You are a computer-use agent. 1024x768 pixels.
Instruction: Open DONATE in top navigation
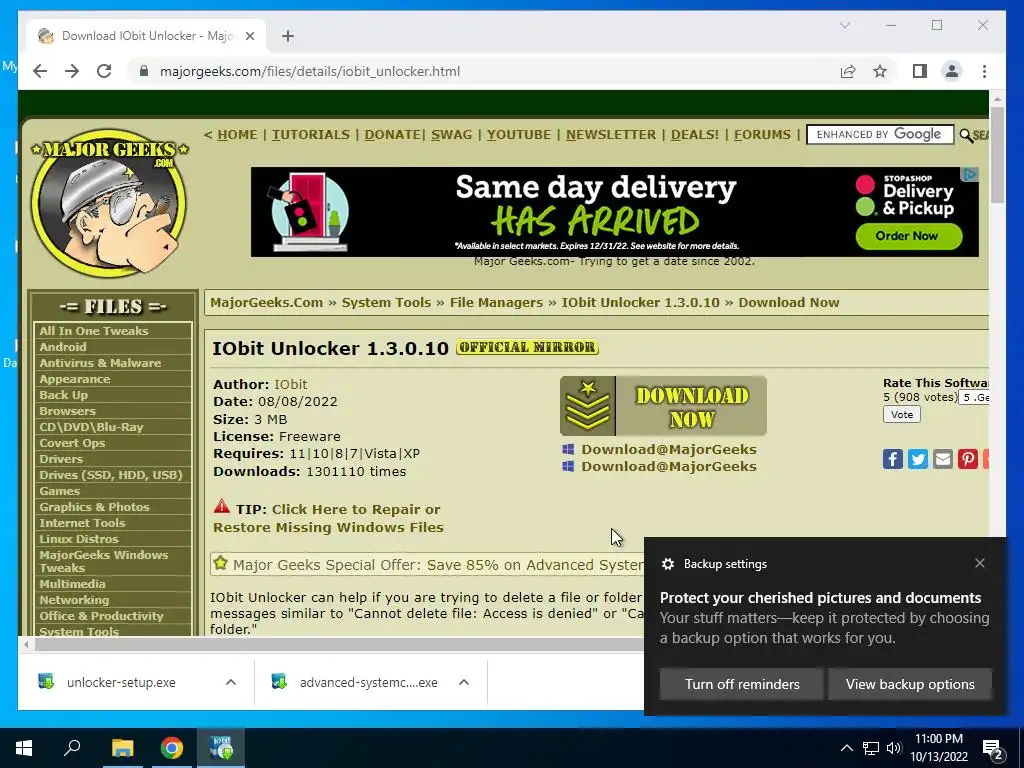(x=392, y=135)
